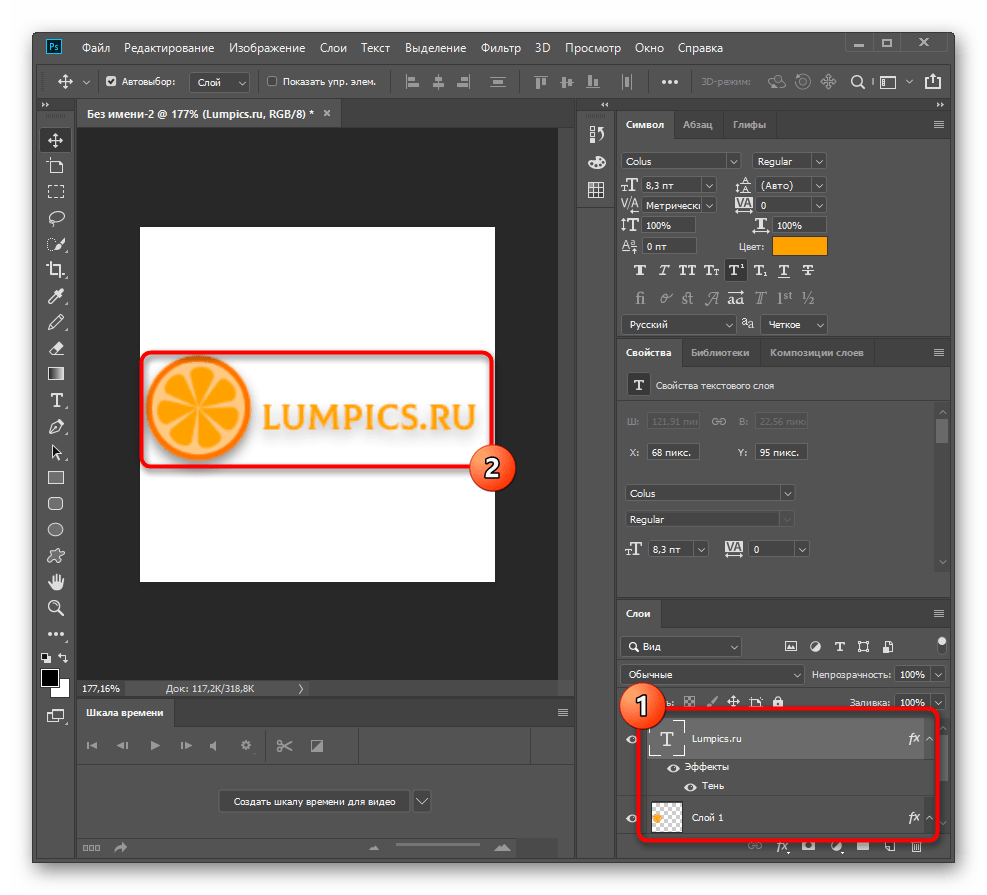Image resolution: width=987 pixels, height=895 pixels.
Task: Close the Без имени-2 document tab
Action: (327, 113)
